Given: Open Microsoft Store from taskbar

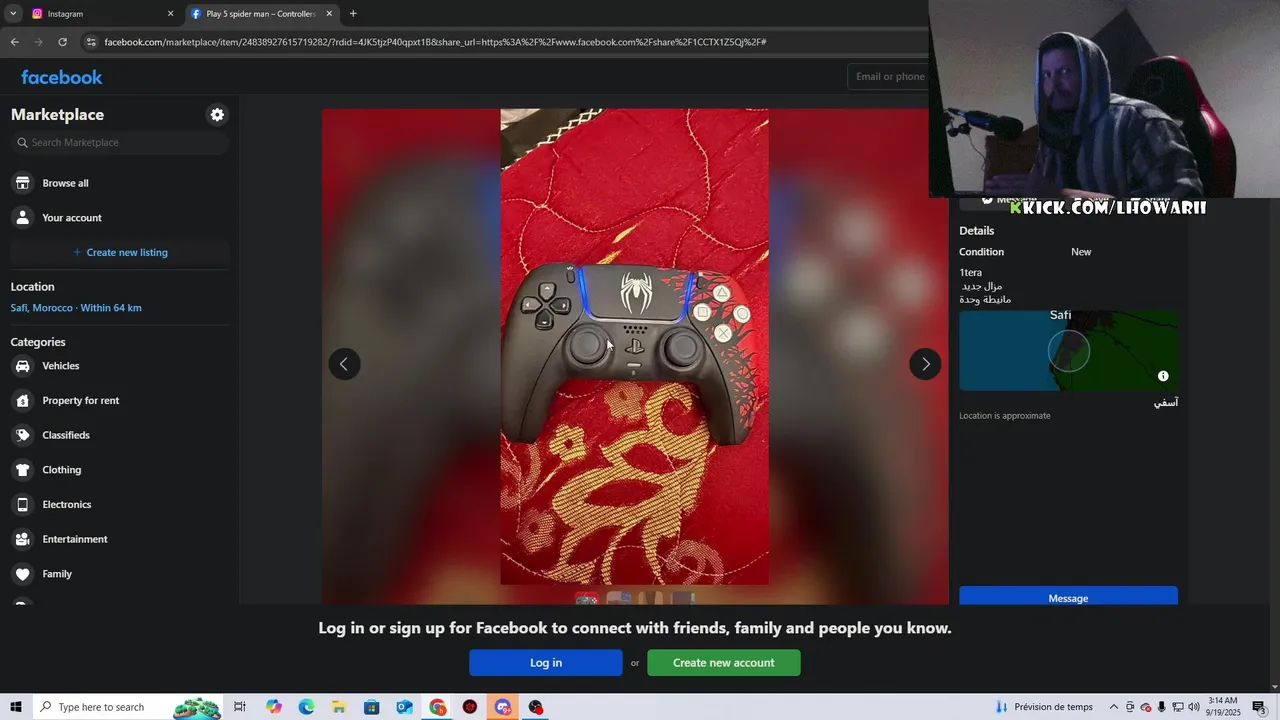Looking at the screenshot, I should [371, 707].
